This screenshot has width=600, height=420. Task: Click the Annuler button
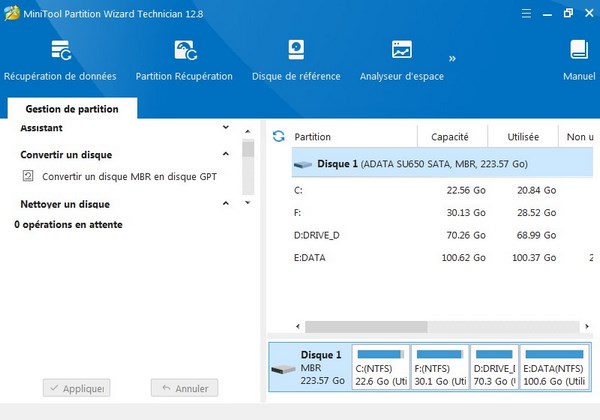click(184, 388)
